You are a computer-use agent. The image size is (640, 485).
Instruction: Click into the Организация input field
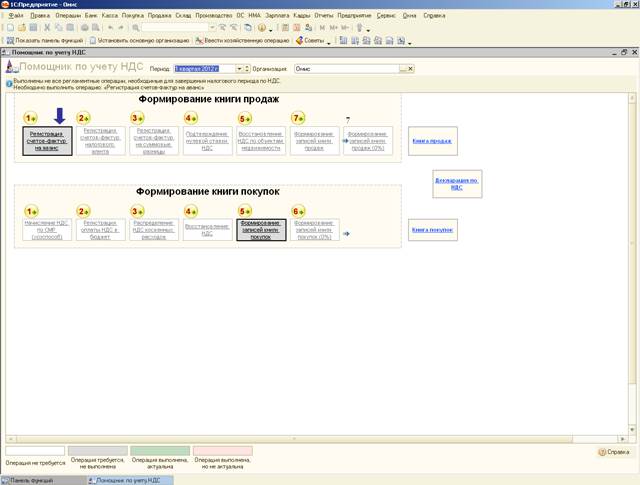click(345, 68)
